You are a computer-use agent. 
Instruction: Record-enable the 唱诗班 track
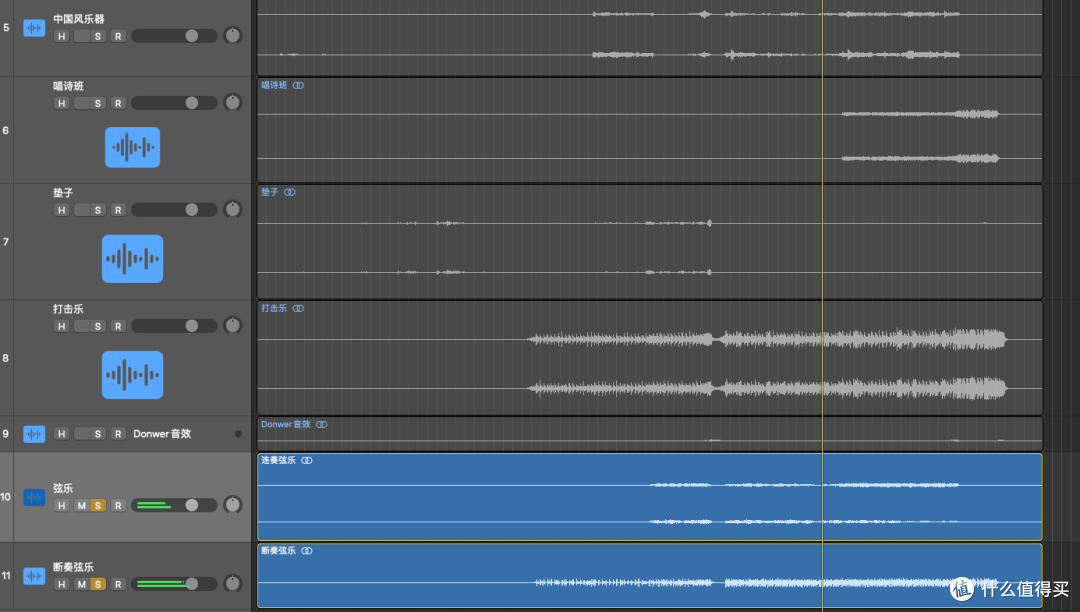click(x=118, y=103)
